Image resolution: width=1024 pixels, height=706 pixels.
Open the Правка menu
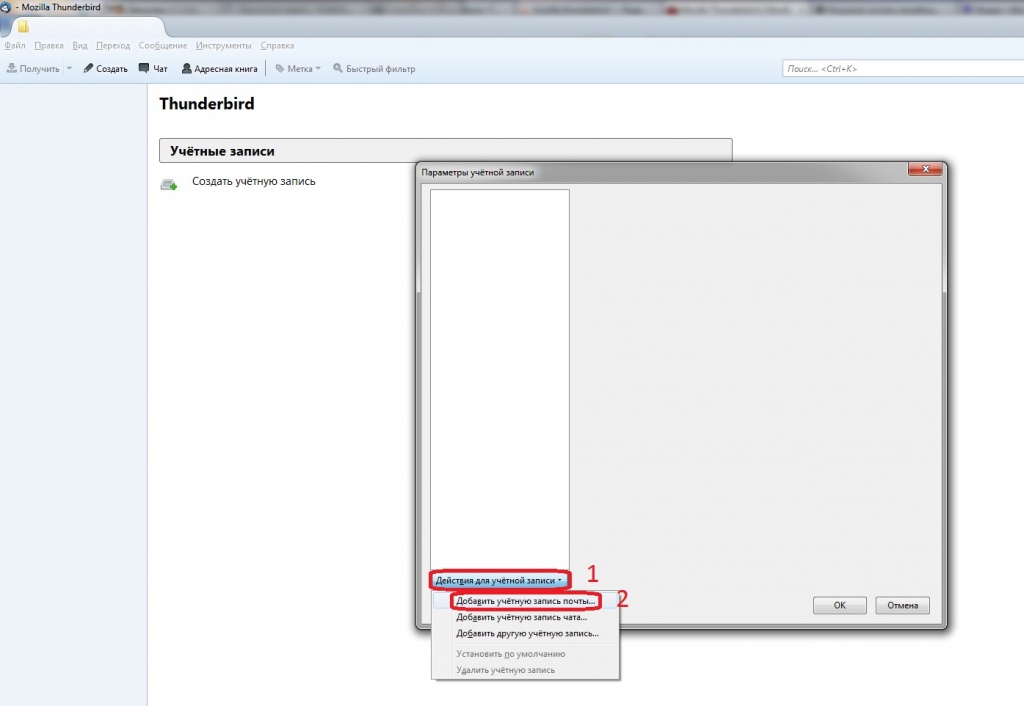tap(49, 46)
